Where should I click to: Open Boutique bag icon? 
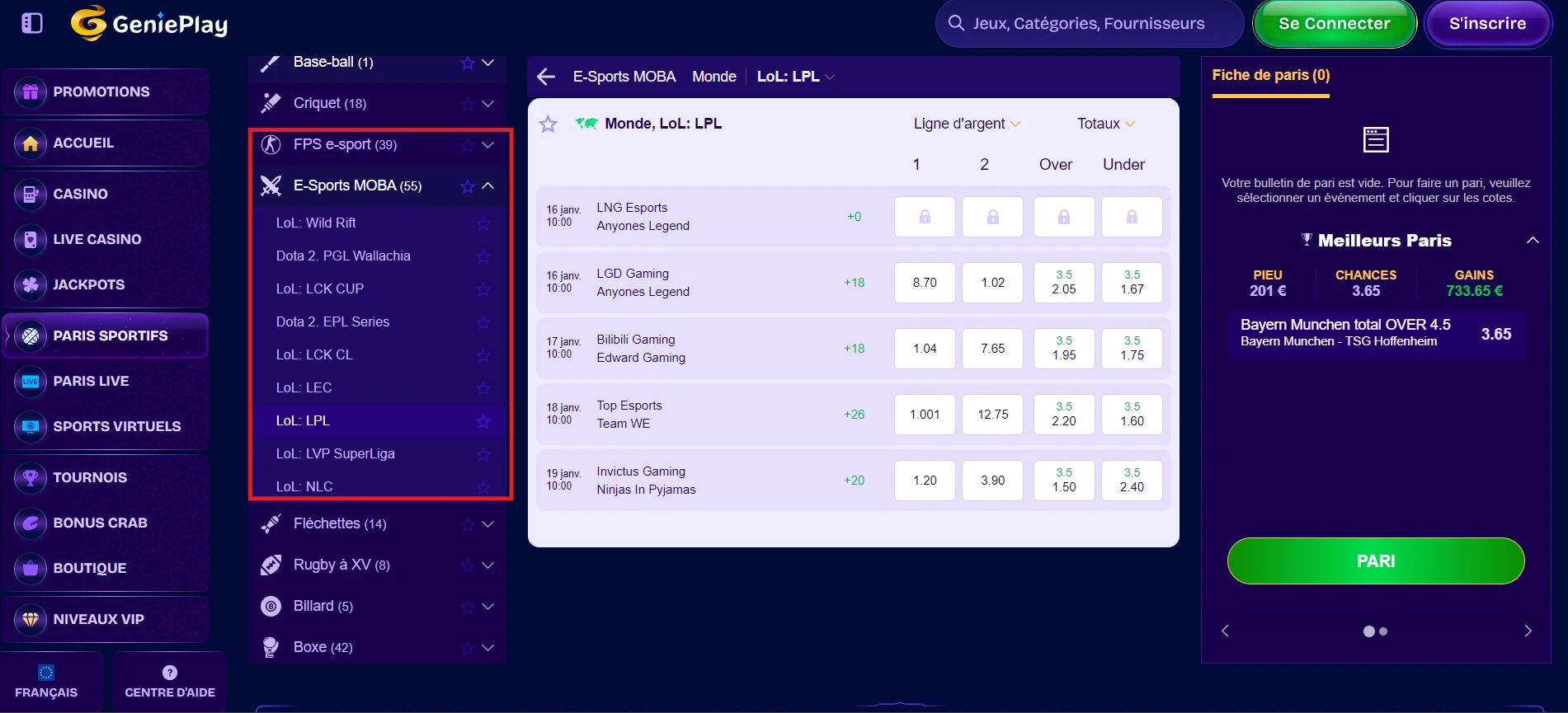point(31,568)
